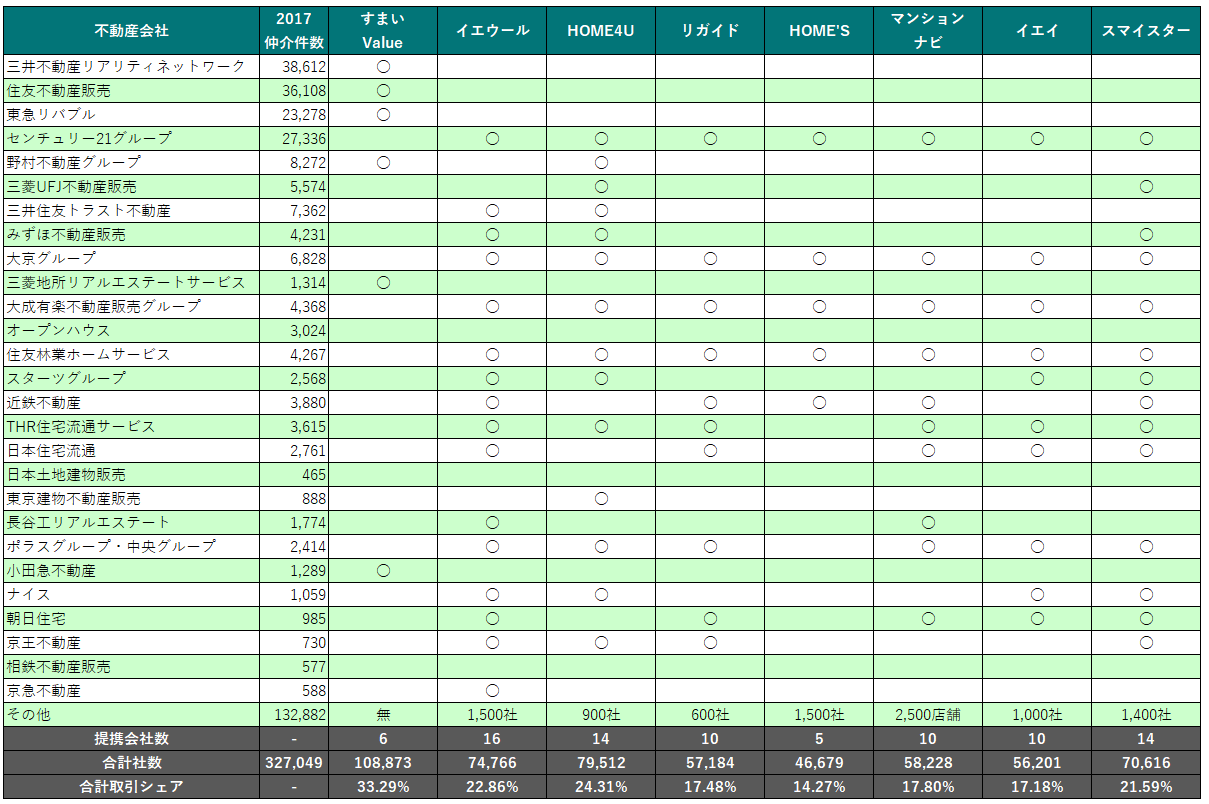Viewport: 1209px width, 804px height.
Task: Select the 不動産会社 column header
Action: [131, 30]
